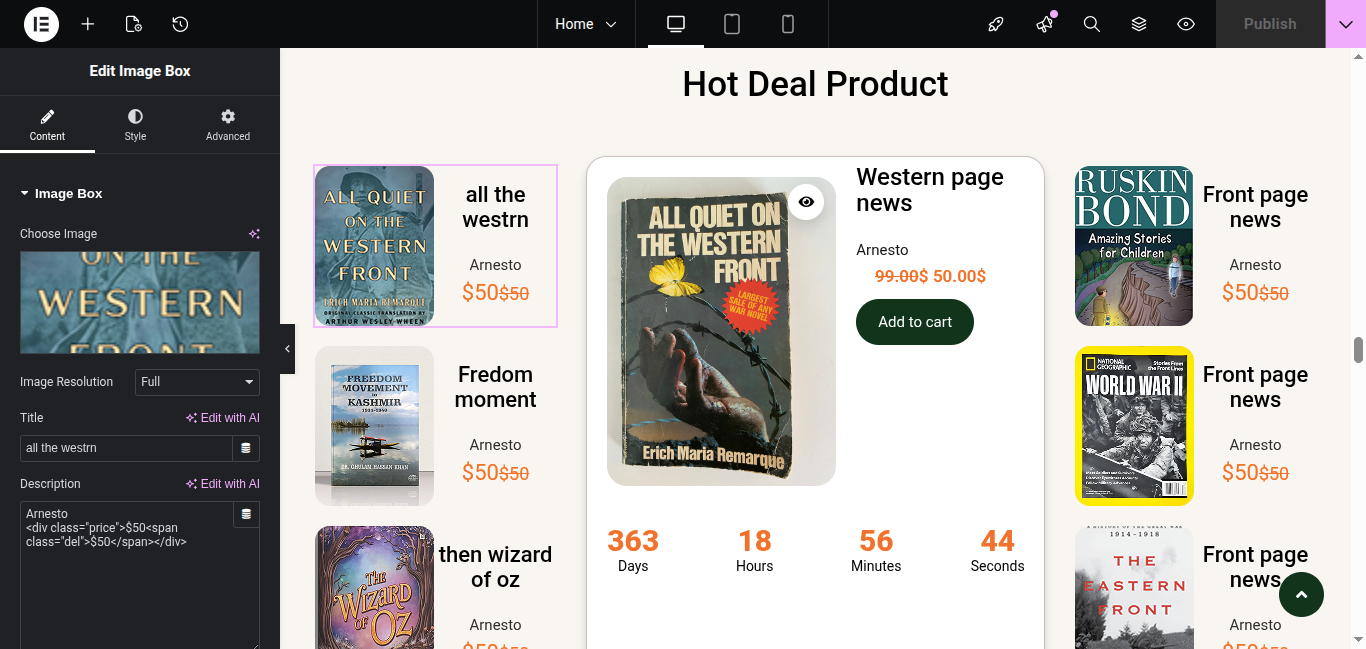1366x649 pixels.
Task: Click dynamic tags icon beside Title field
Action: [246, 448]
